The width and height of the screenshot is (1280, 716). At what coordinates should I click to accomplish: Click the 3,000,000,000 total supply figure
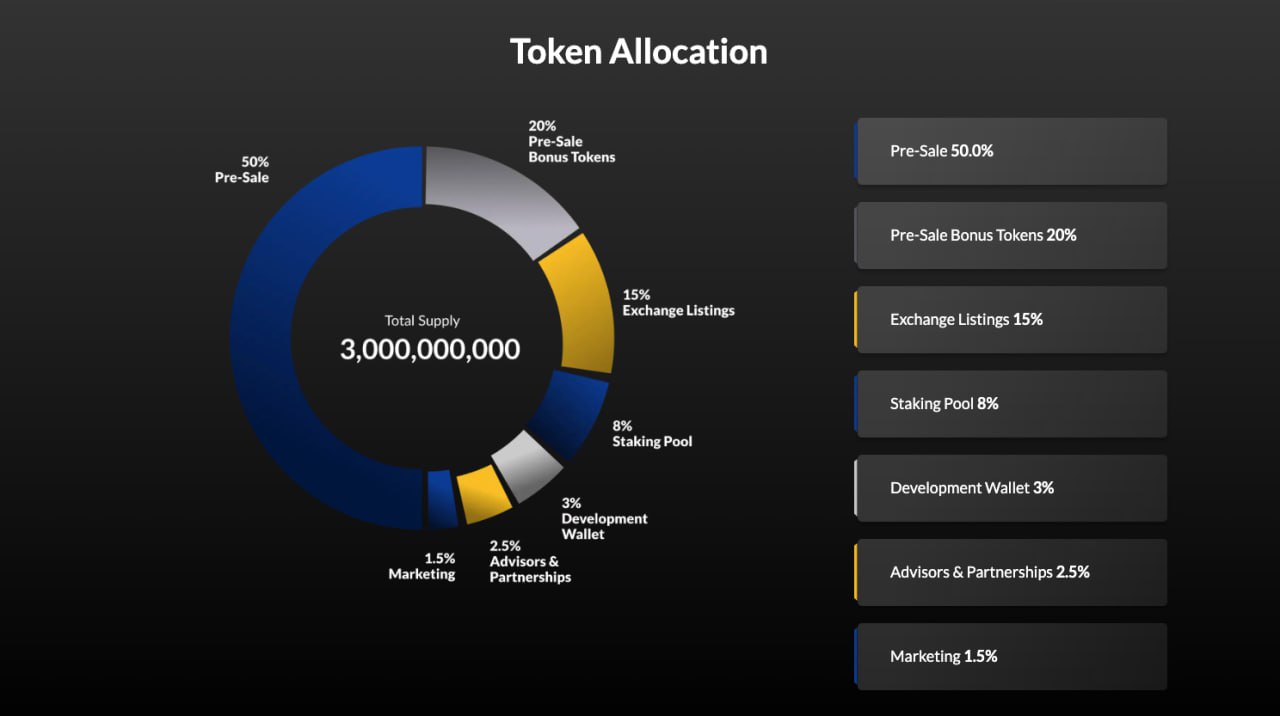point(430,349)
